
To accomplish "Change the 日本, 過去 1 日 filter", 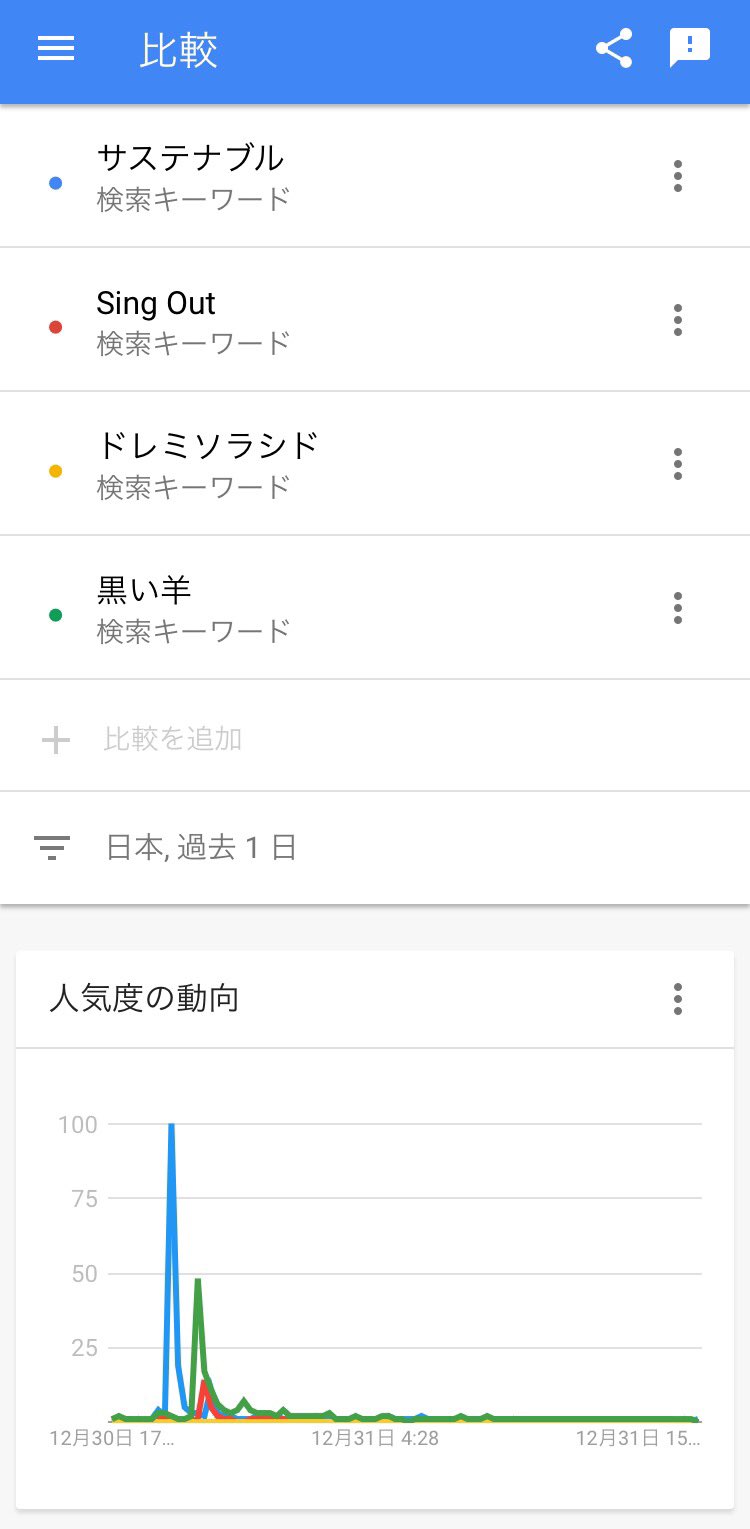I will click(x=201, y=848).
